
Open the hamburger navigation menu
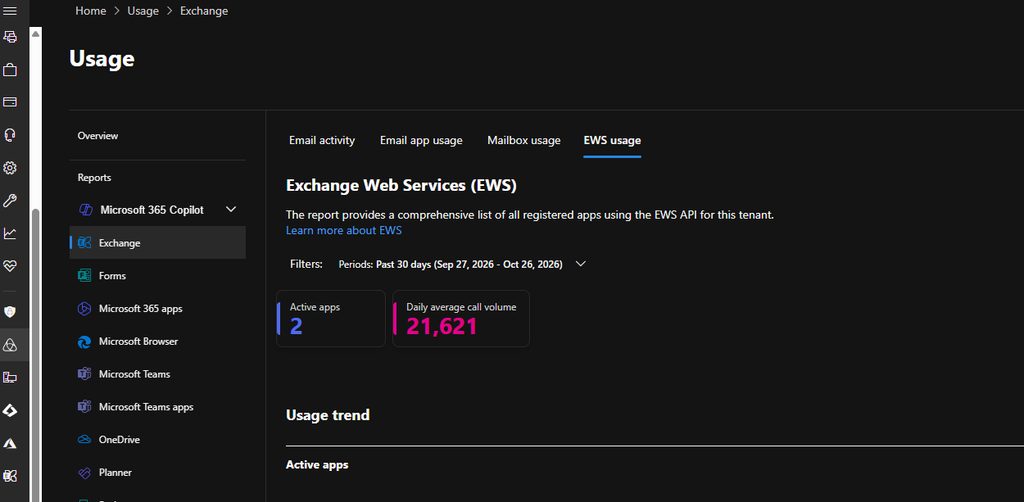click(x=10, y=11)
